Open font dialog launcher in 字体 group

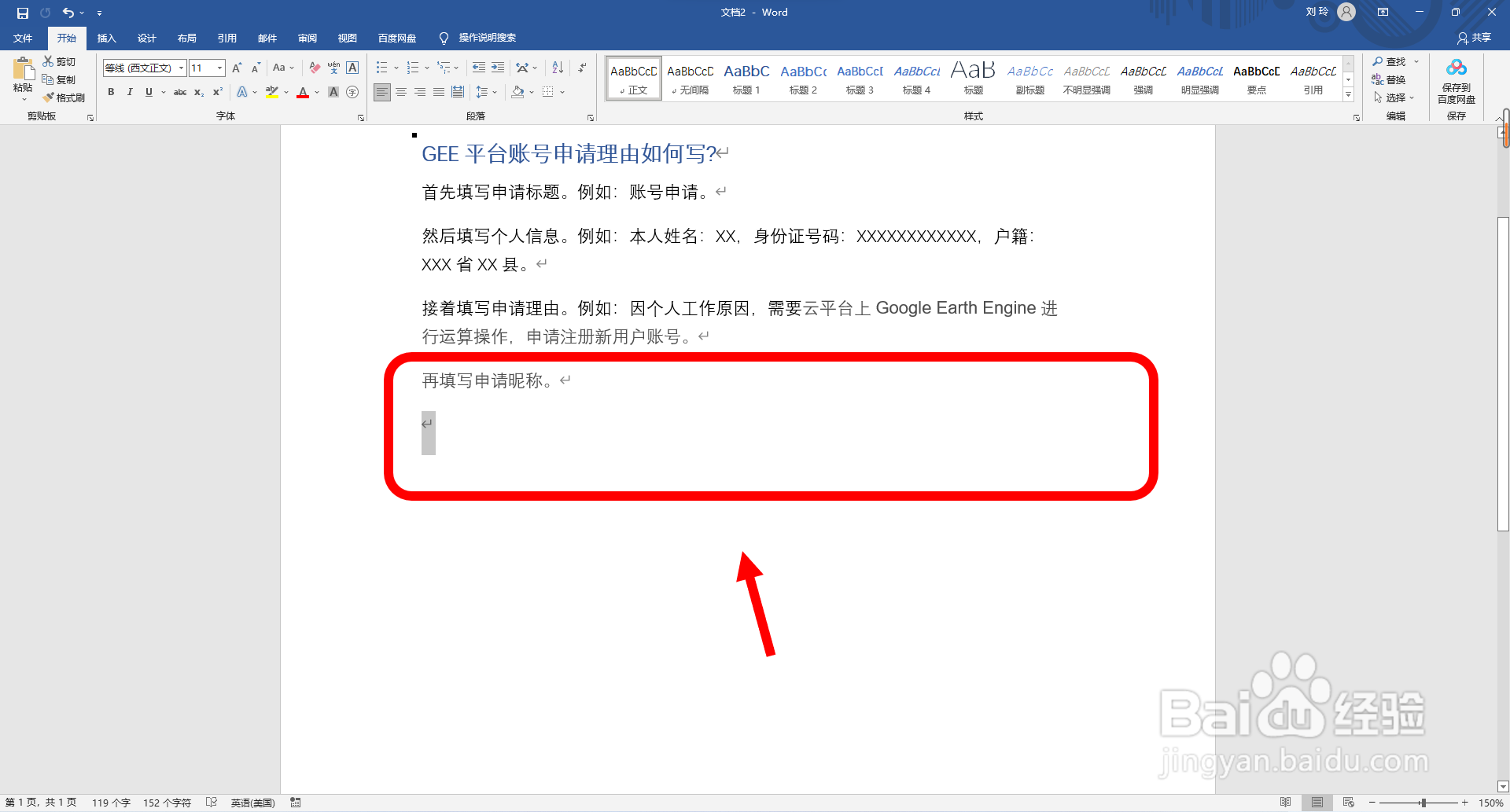361,117
